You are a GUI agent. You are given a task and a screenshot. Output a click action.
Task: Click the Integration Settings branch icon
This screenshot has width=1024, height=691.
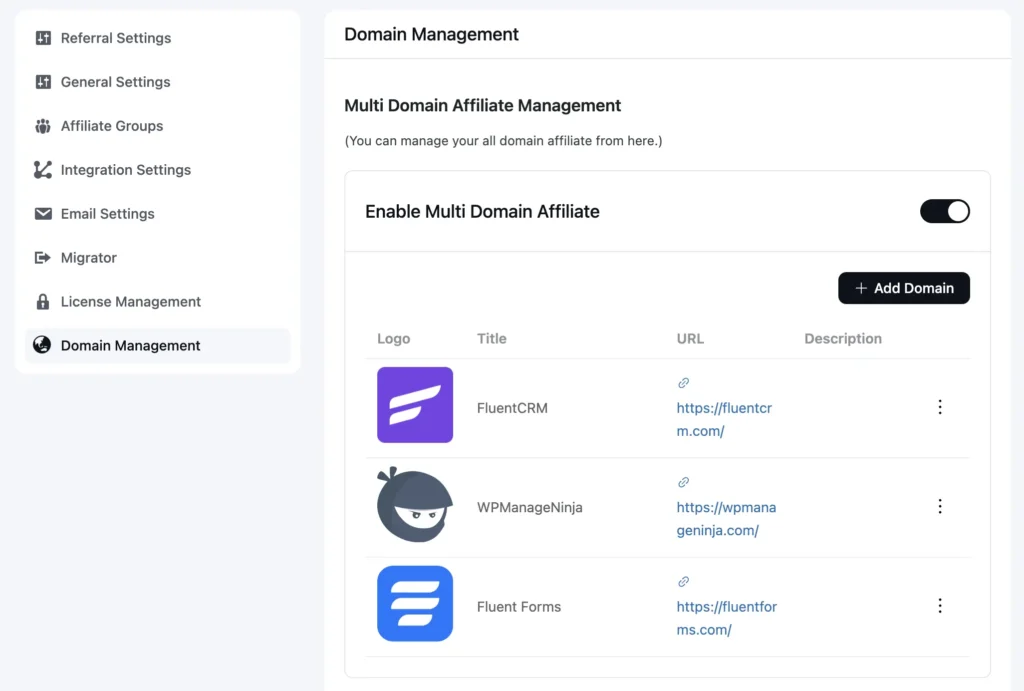tap(43, 170)
